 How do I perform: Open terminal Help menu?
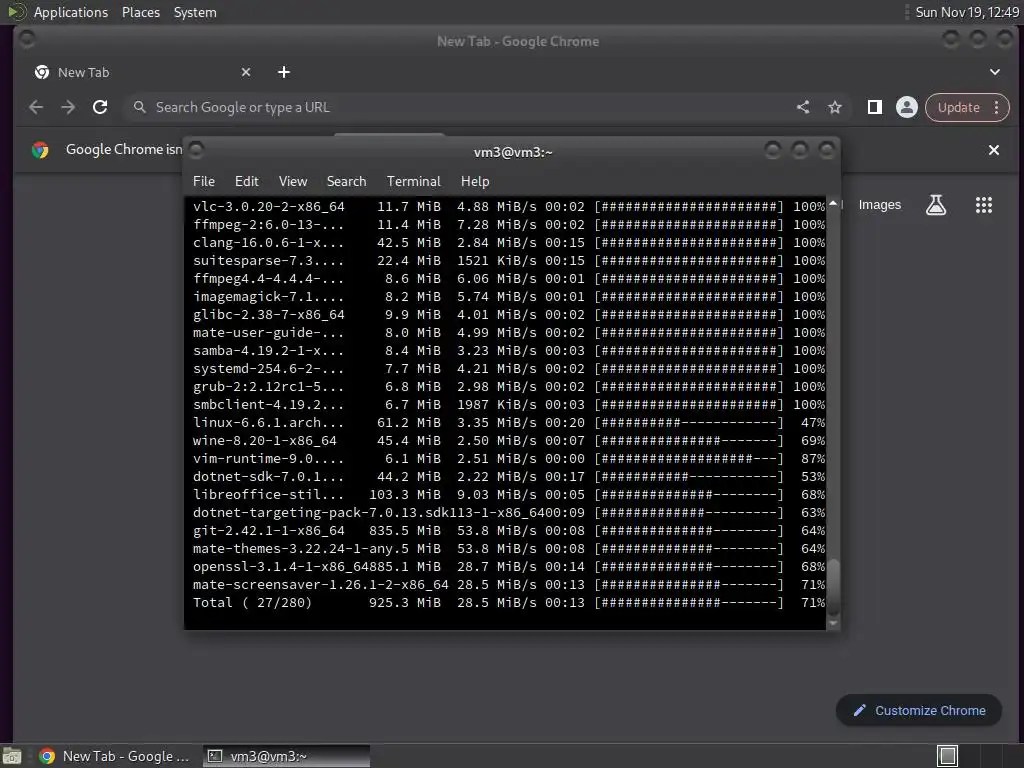coord(475,182)
